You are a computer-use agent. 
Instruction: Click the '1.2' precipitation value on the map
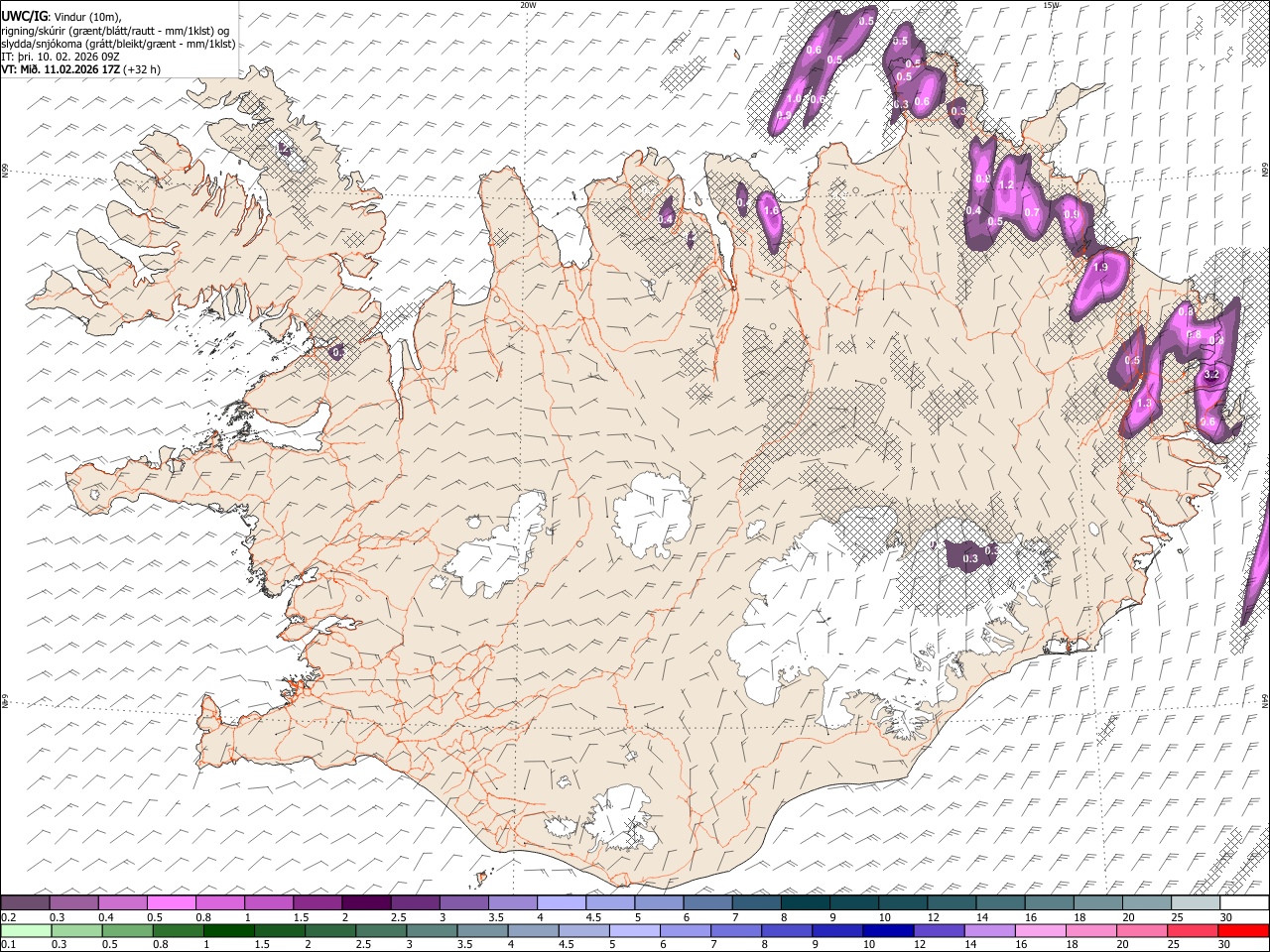point(1006,185)
